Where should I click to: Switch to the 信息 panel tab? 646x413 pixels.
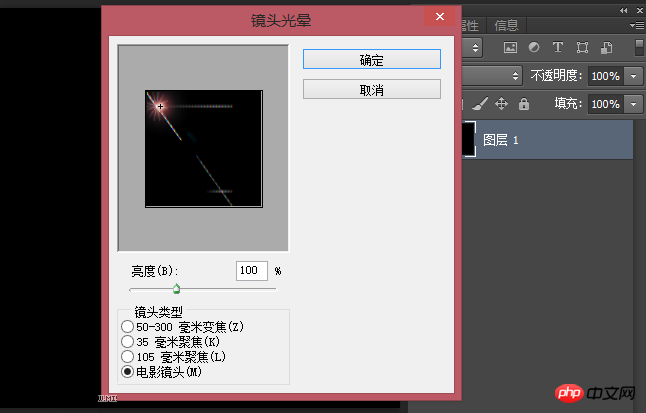[506, 26]
